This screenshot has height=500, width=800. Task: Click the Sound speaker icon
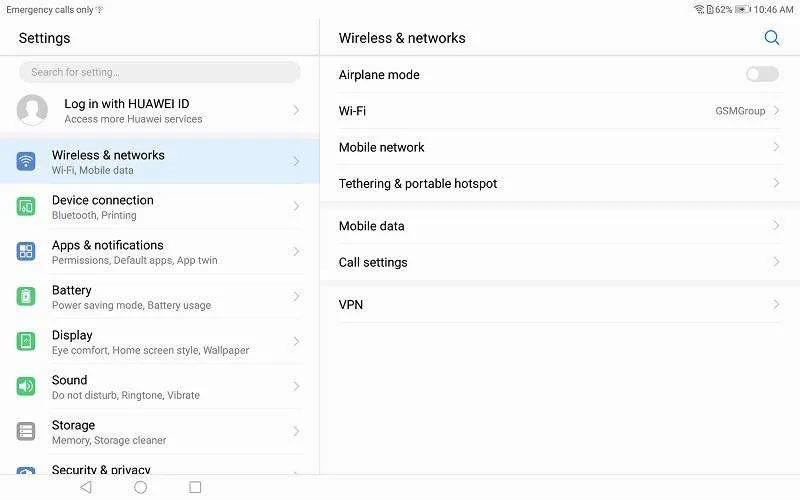click(x=26, y=387)
